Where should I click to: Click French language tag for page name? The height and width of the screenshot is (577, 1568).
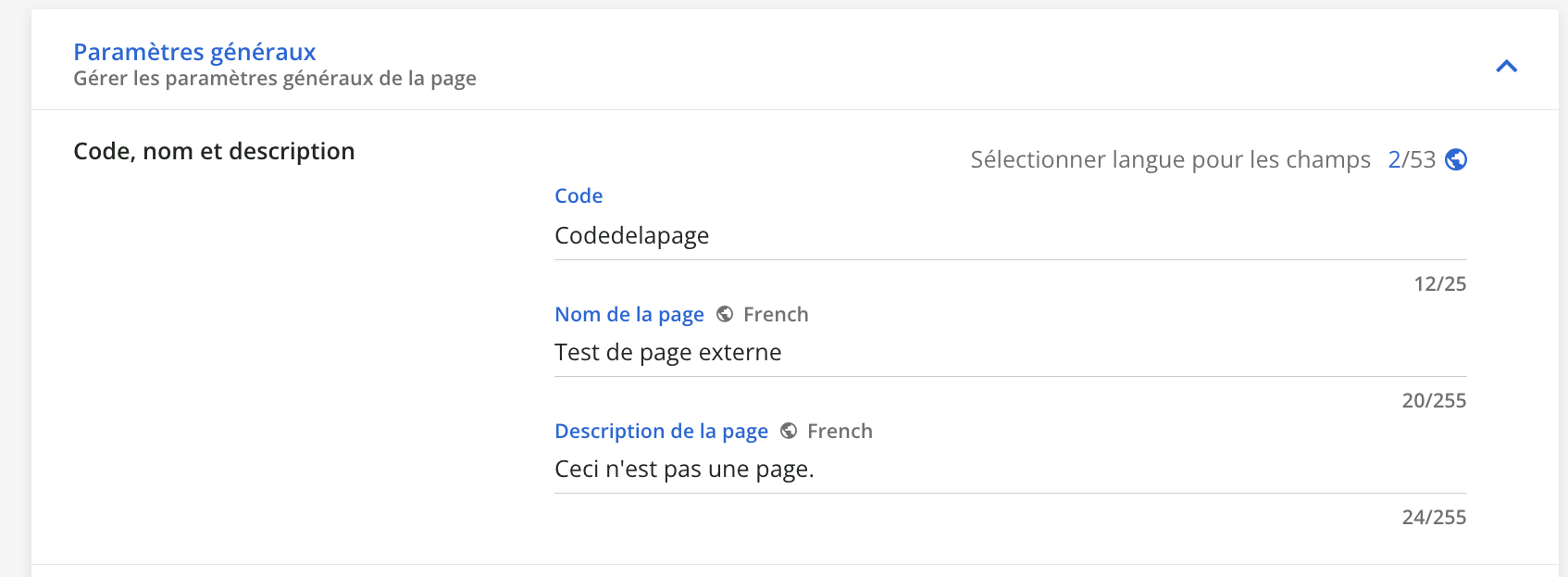pyautogui.click(x=776, y=315)
